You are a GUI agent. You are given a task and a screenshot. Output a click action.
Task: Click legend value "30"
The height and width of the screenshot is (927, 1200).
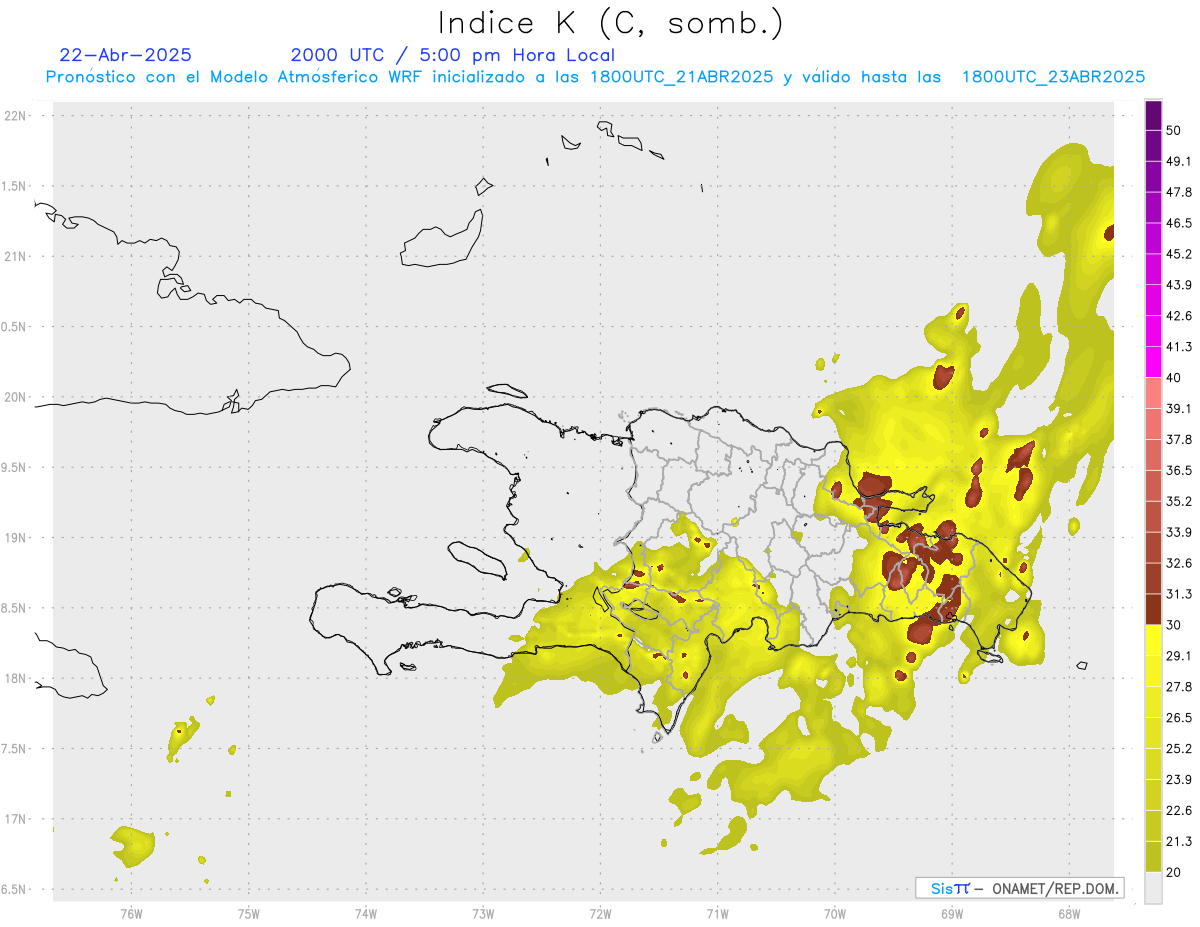pos(1174,625)
